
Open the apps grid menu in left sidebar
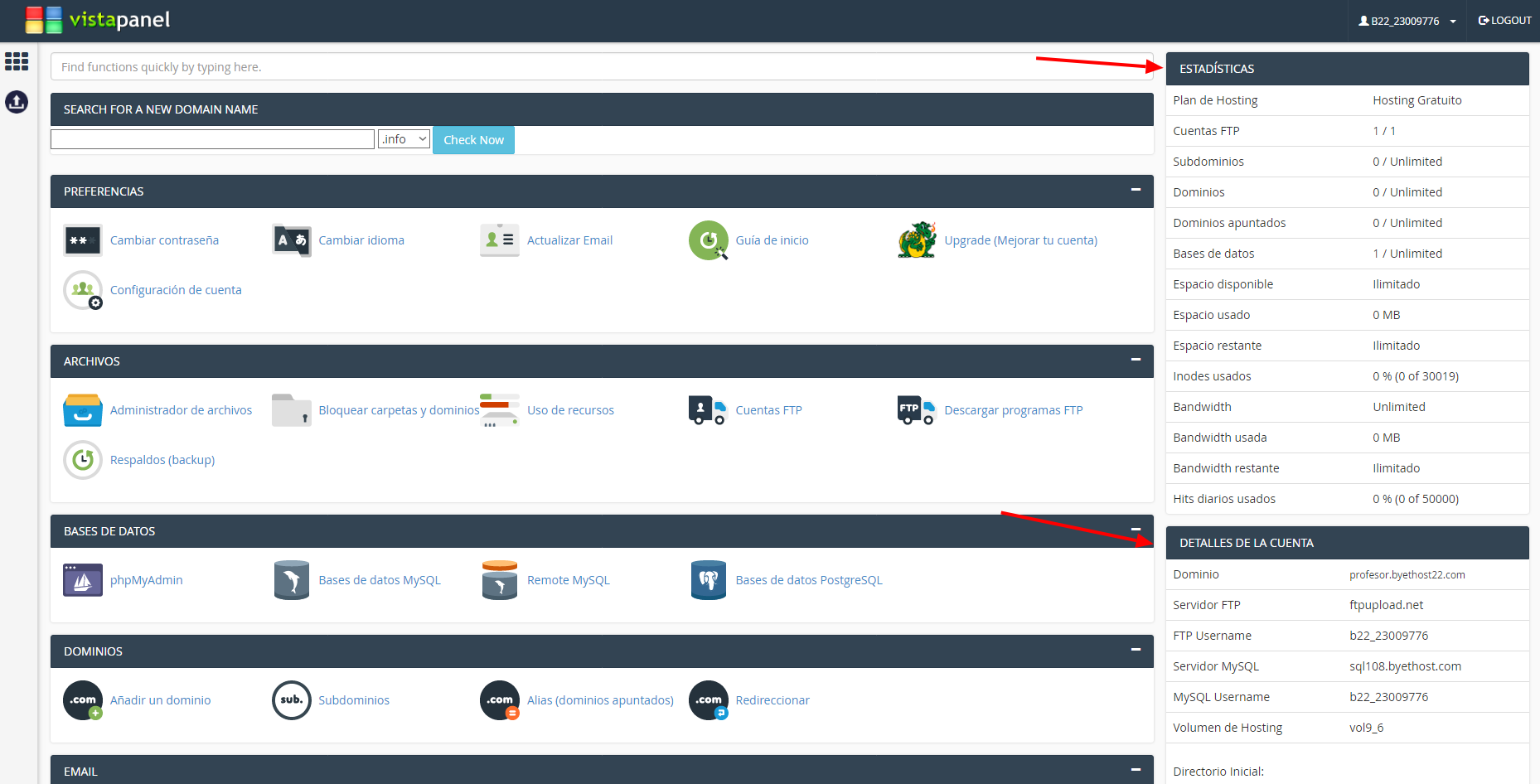pyautogui.click(x=17, y=61)
